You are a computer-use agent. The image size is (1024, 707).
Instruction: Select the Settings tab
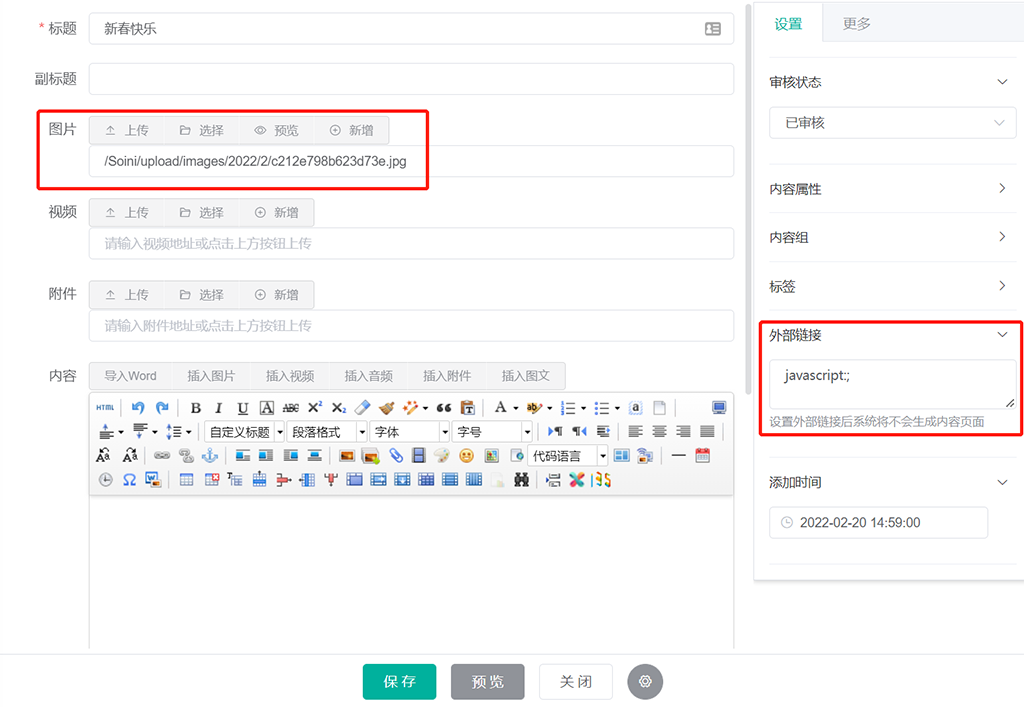coord(788,24)
